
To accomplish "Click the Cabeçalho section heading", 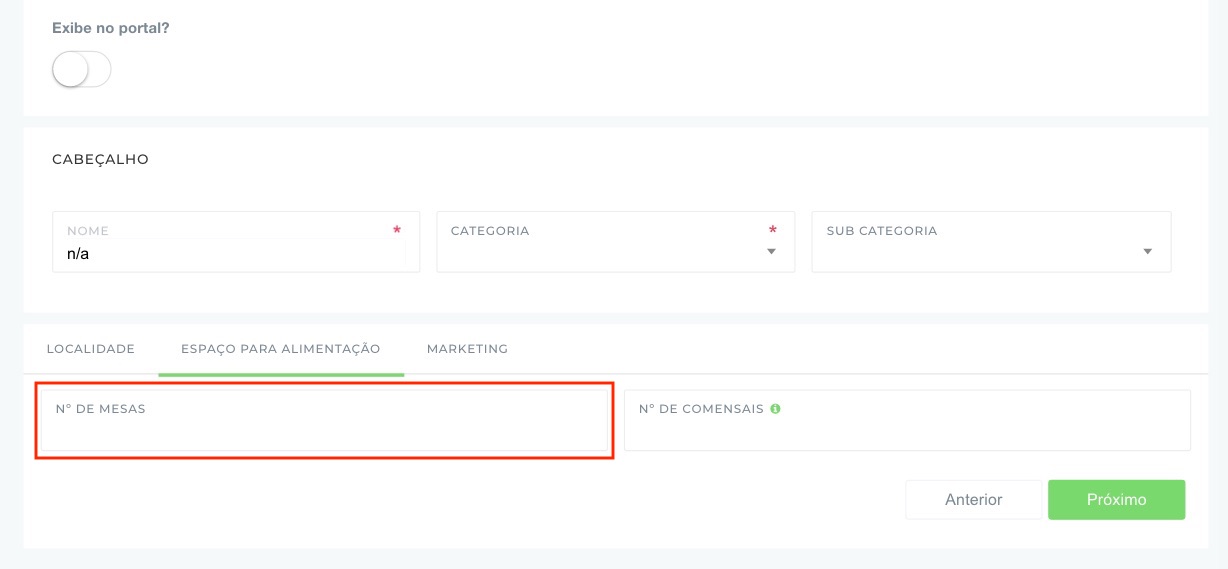I will 100,159.
